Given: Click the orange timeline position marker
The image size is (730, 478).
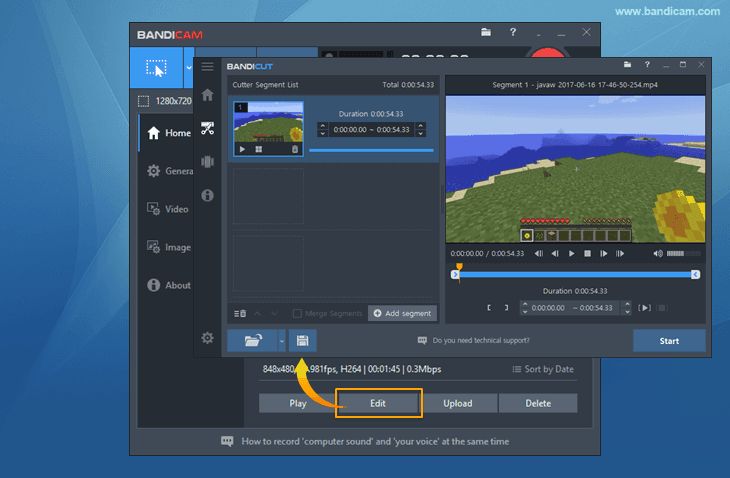Looking at the screenshot, I should coord(459,267).
